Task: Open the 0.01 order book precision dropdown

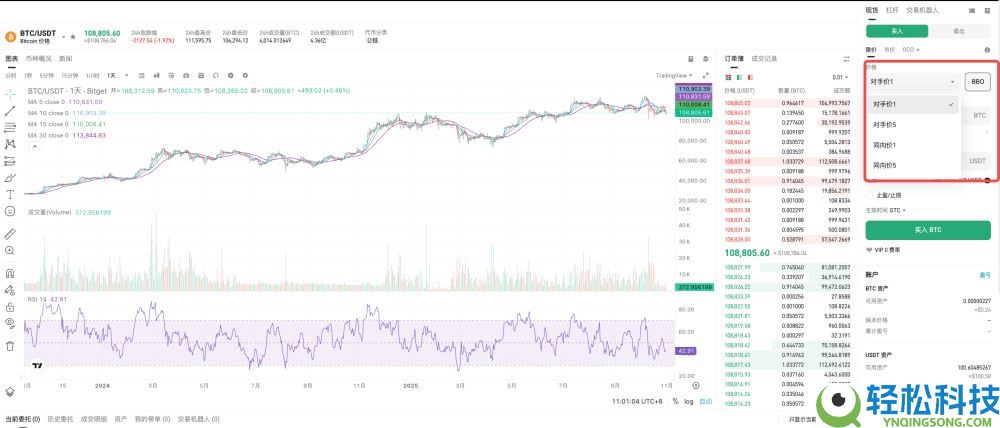Action: [x=840, y=77]
